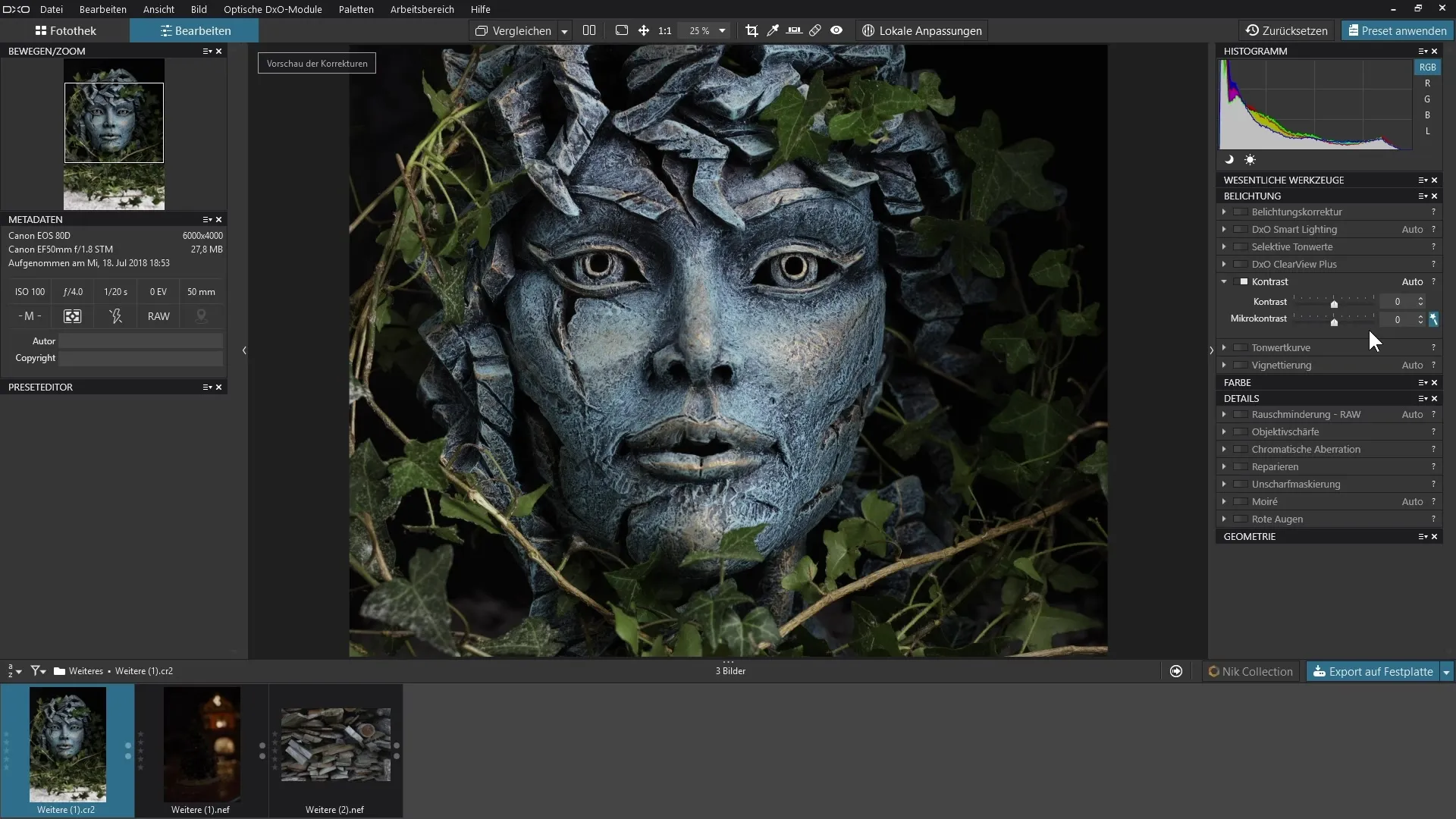Enable Objektivschärfe switch
Viewport: 1456px width, 819px height.
coord(1241,431)
